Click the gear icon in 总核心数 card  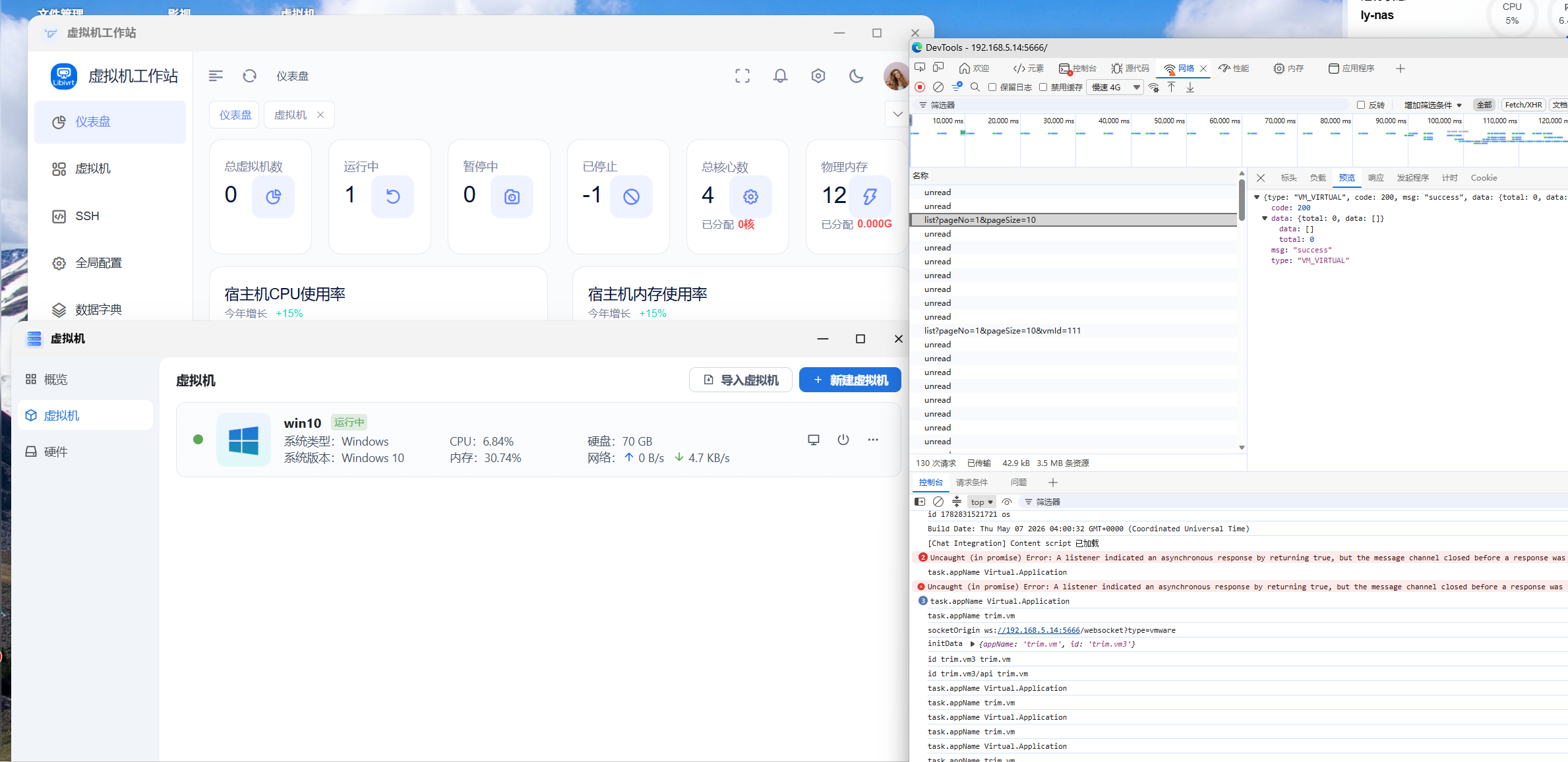[x=750, y=196]
